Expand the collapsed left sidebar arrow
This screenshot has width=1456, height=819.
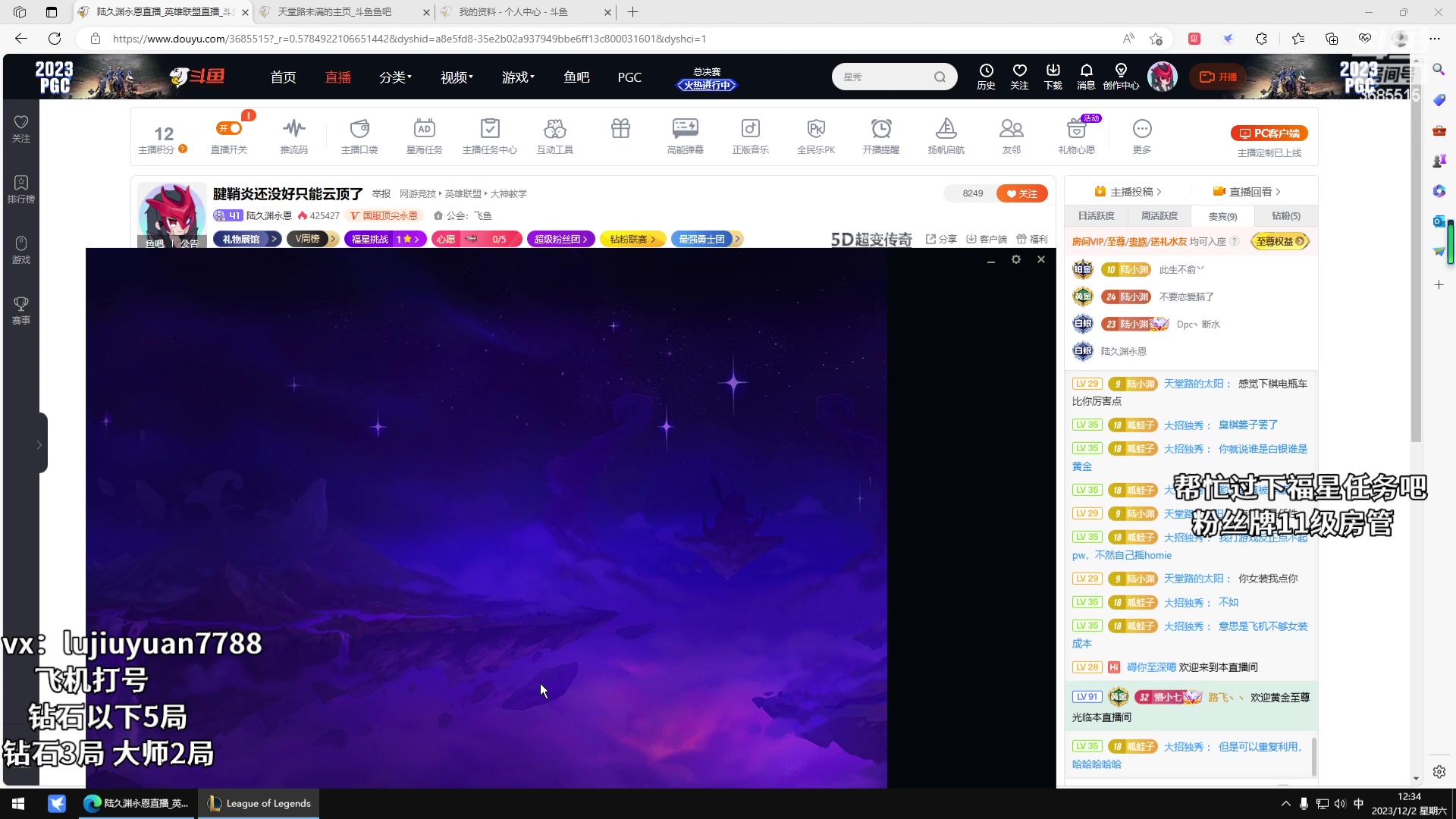[39, 444]
